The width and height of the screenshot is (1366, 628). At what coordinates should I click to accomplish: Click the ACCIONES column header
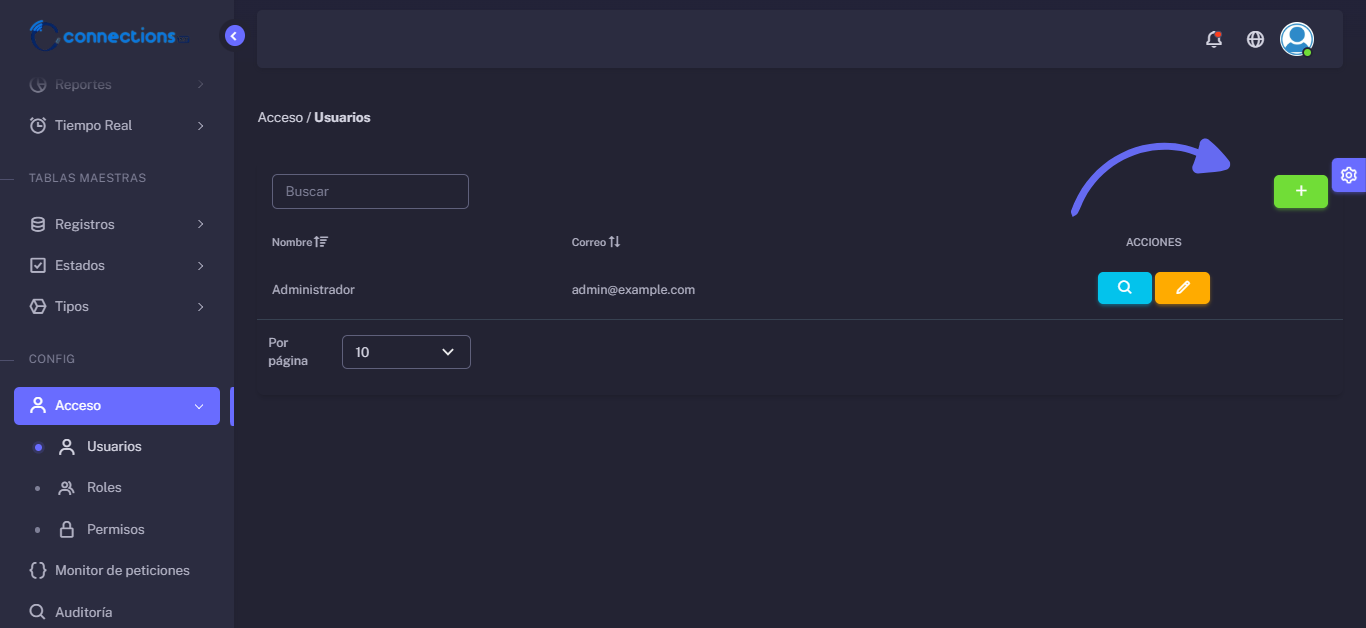1154,242
